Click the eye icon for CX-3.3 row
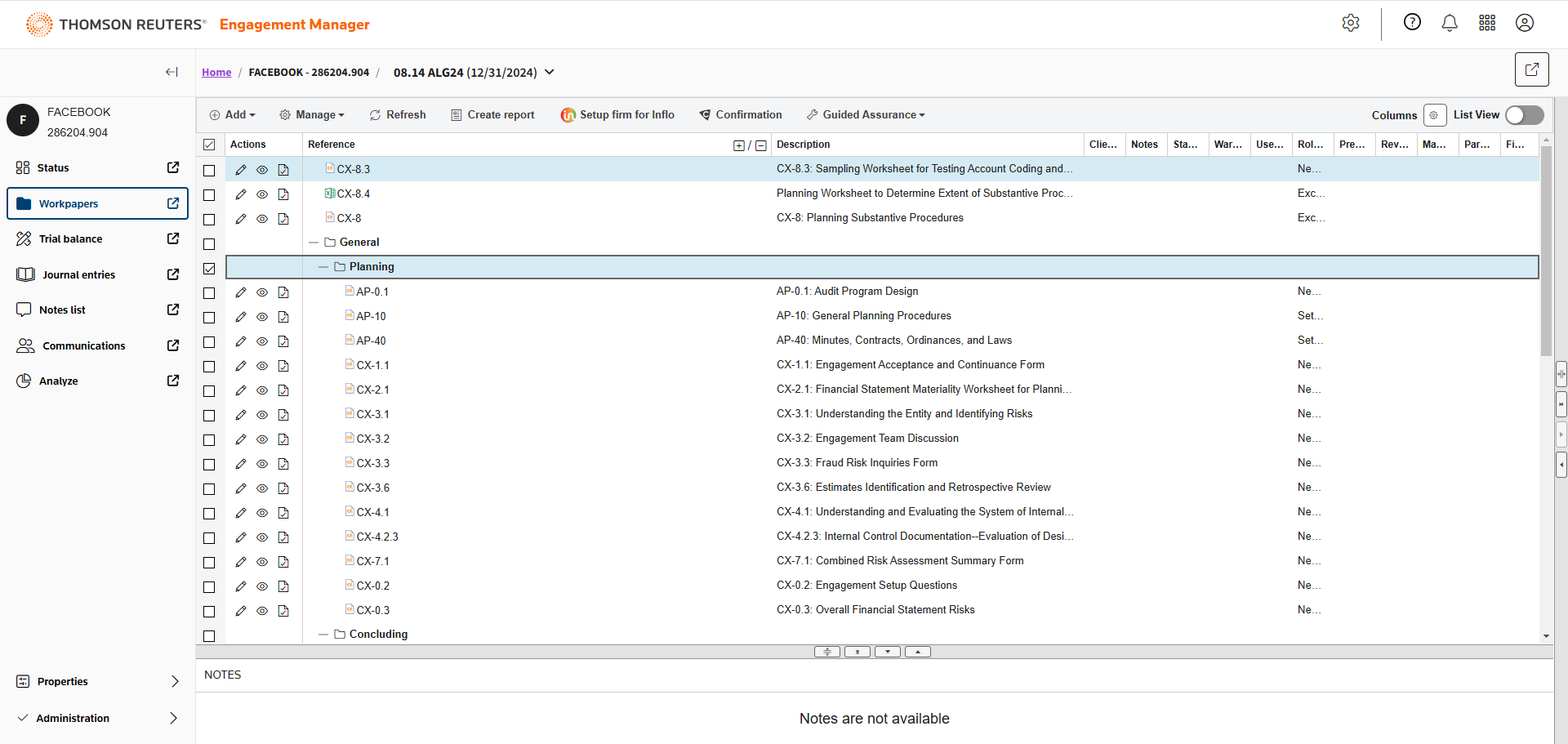The width and height of the screenshot is (1568, 744). (x=262, y=464)
